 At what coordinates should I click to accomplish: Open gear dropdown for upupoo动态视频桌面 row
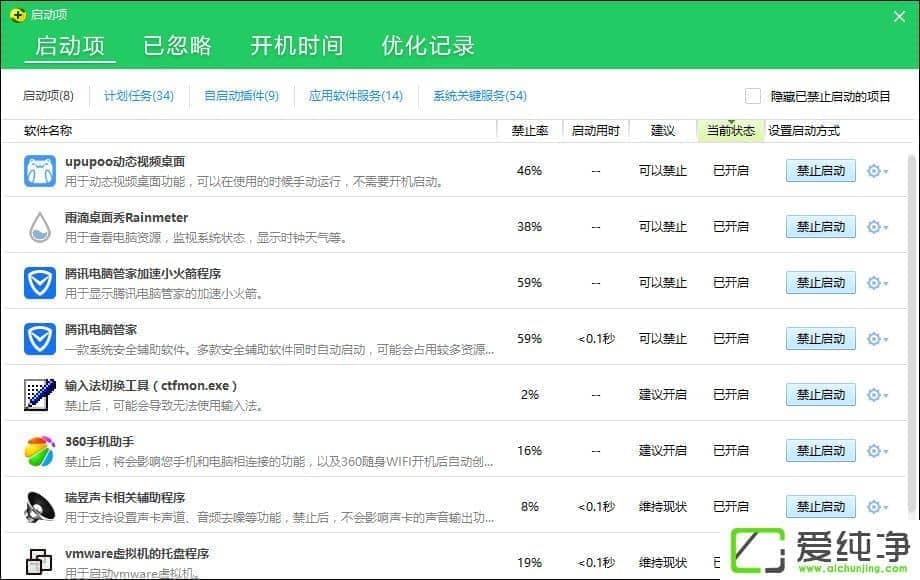[876, 171]
